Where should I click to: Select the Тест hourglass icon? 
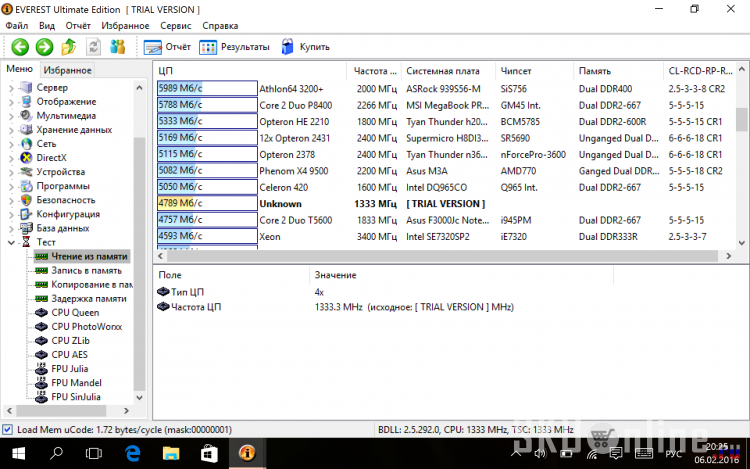click(26, 242)
